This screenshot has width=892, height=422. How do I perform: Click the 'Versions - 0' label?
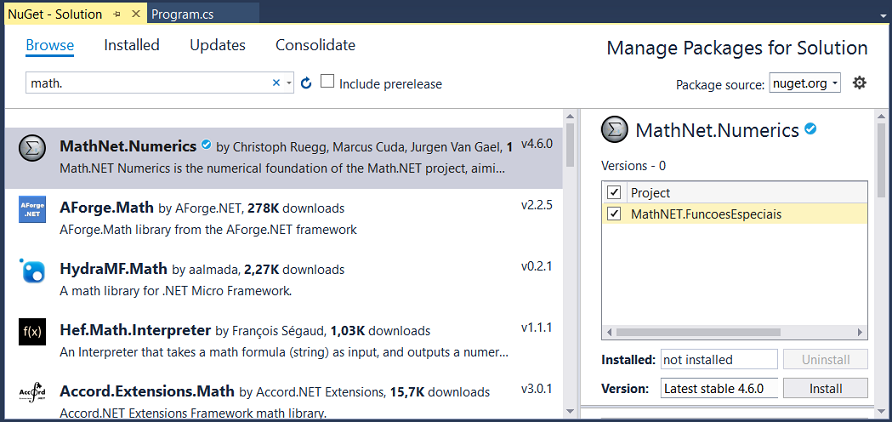(x=633, y=166)
